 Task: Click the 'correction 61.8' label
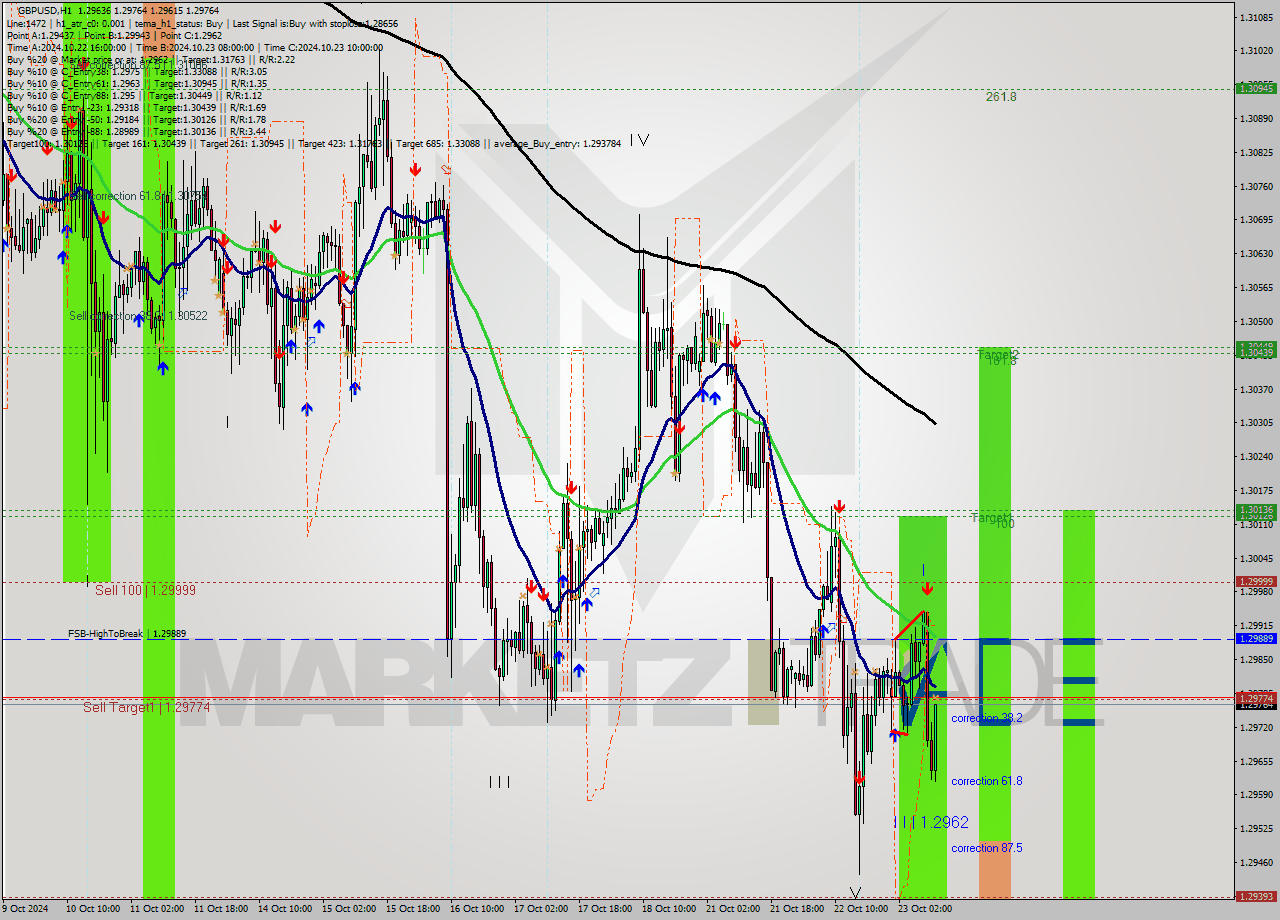[987, 781]
